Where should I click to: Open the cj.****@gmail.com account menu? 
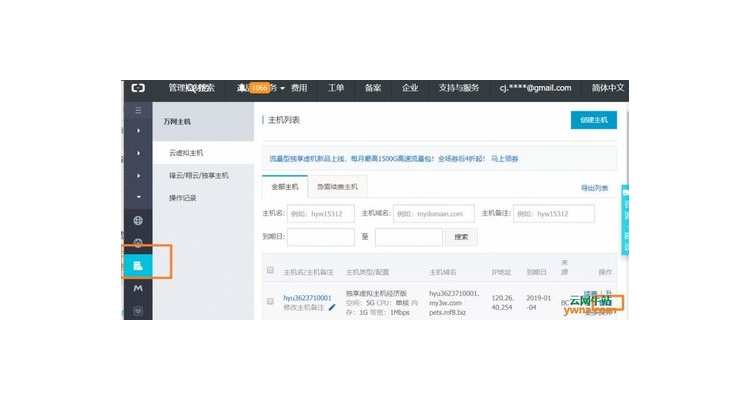point(535,88)
